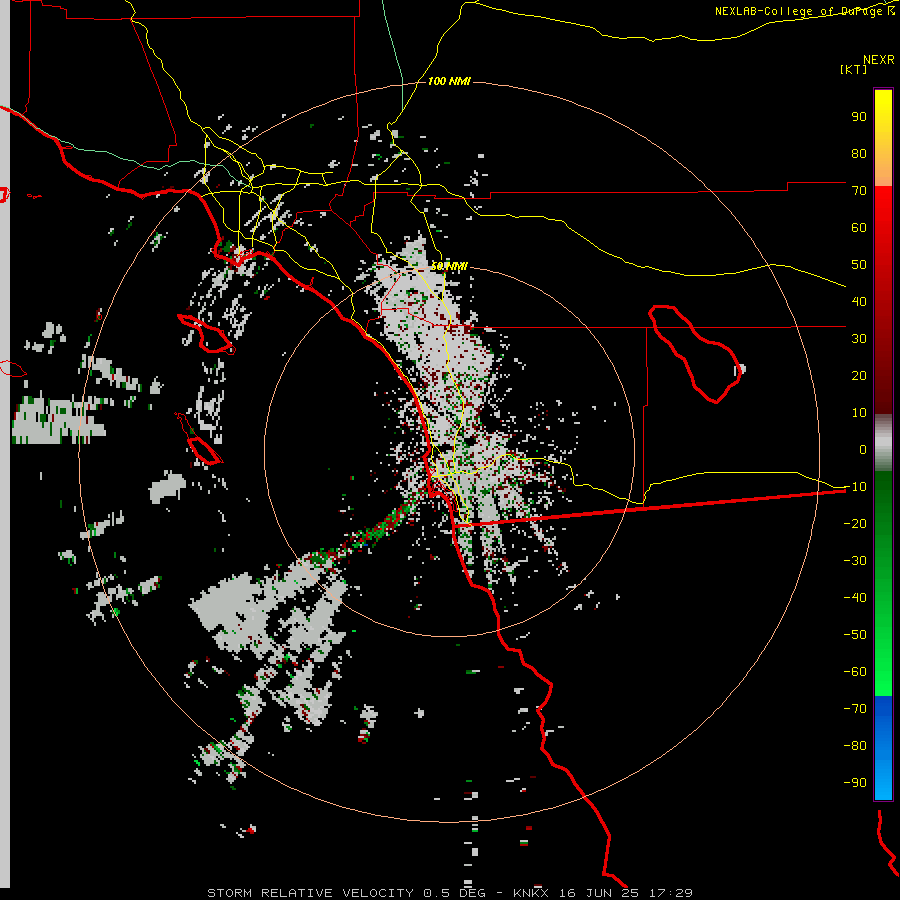The height and width of the screenshot is (900, 900).
Task: Click the [KT] units label
Action: click(x=854, y=69)
